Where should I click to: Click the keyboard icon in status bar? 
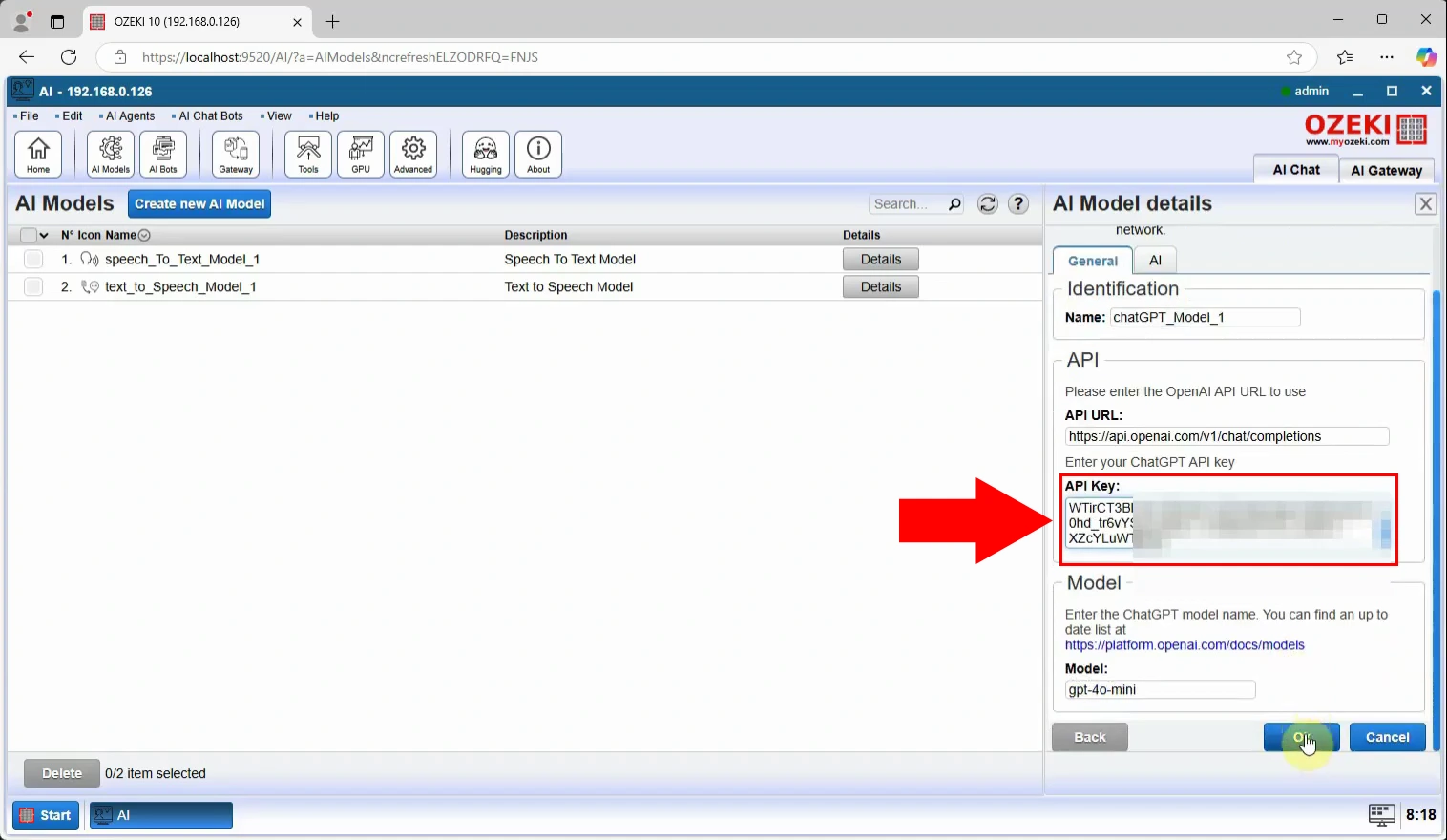(x=1381, y=814)
